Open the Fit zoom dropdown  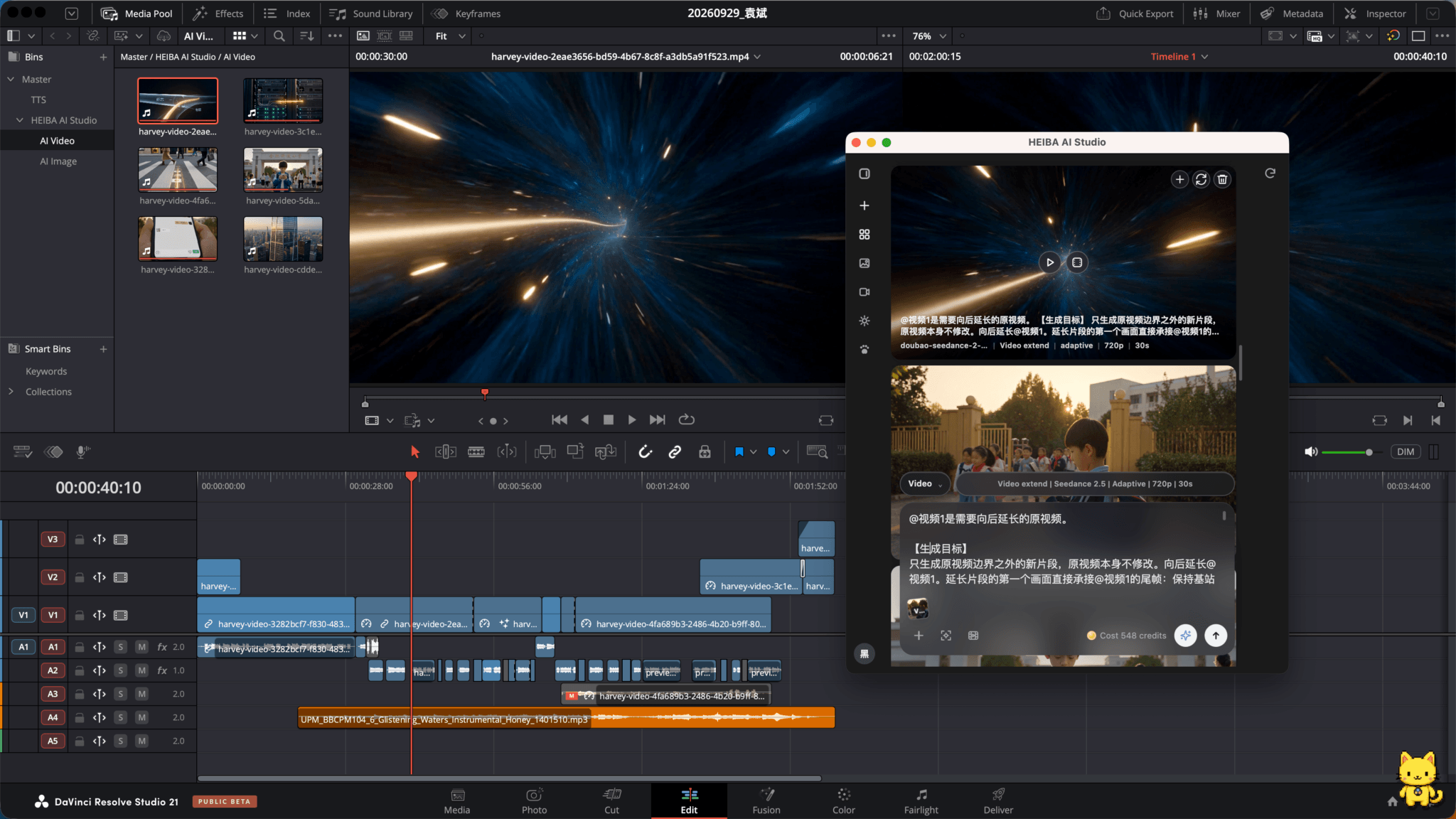tap(451, 36)
